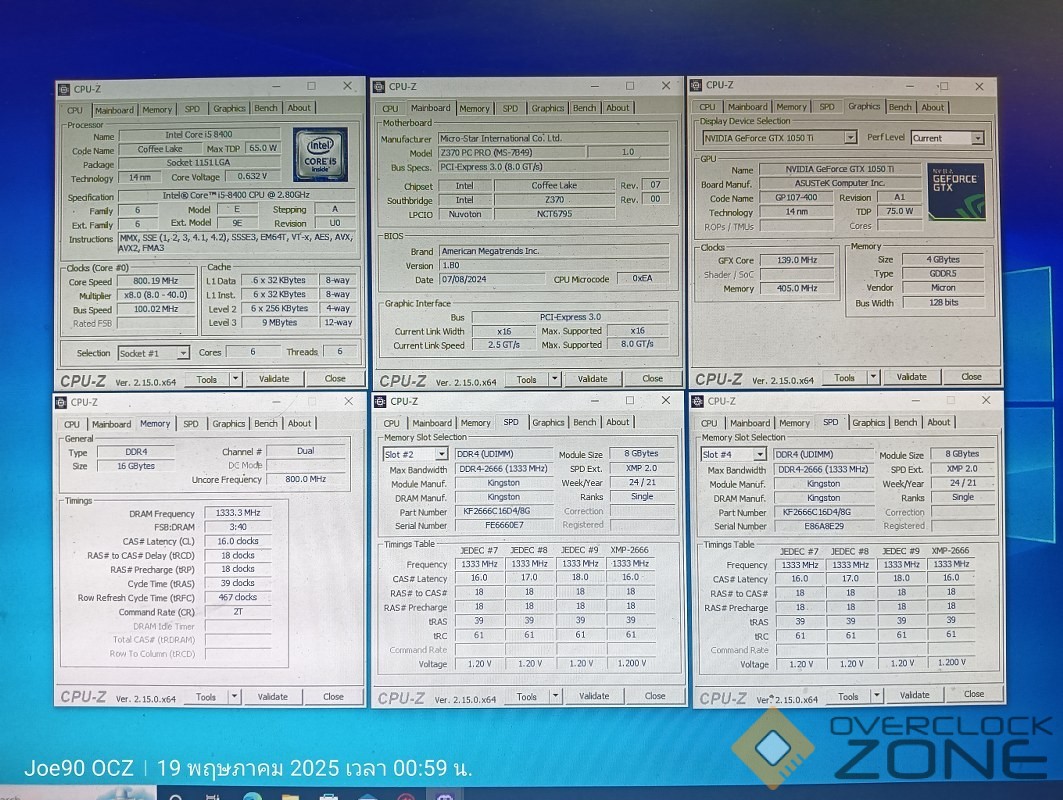The height and width of the screenshot is (800, 1063).
Task: Click CPU-Z title icon in the GTX 1050 Ti window
Action: coord(696,86)
